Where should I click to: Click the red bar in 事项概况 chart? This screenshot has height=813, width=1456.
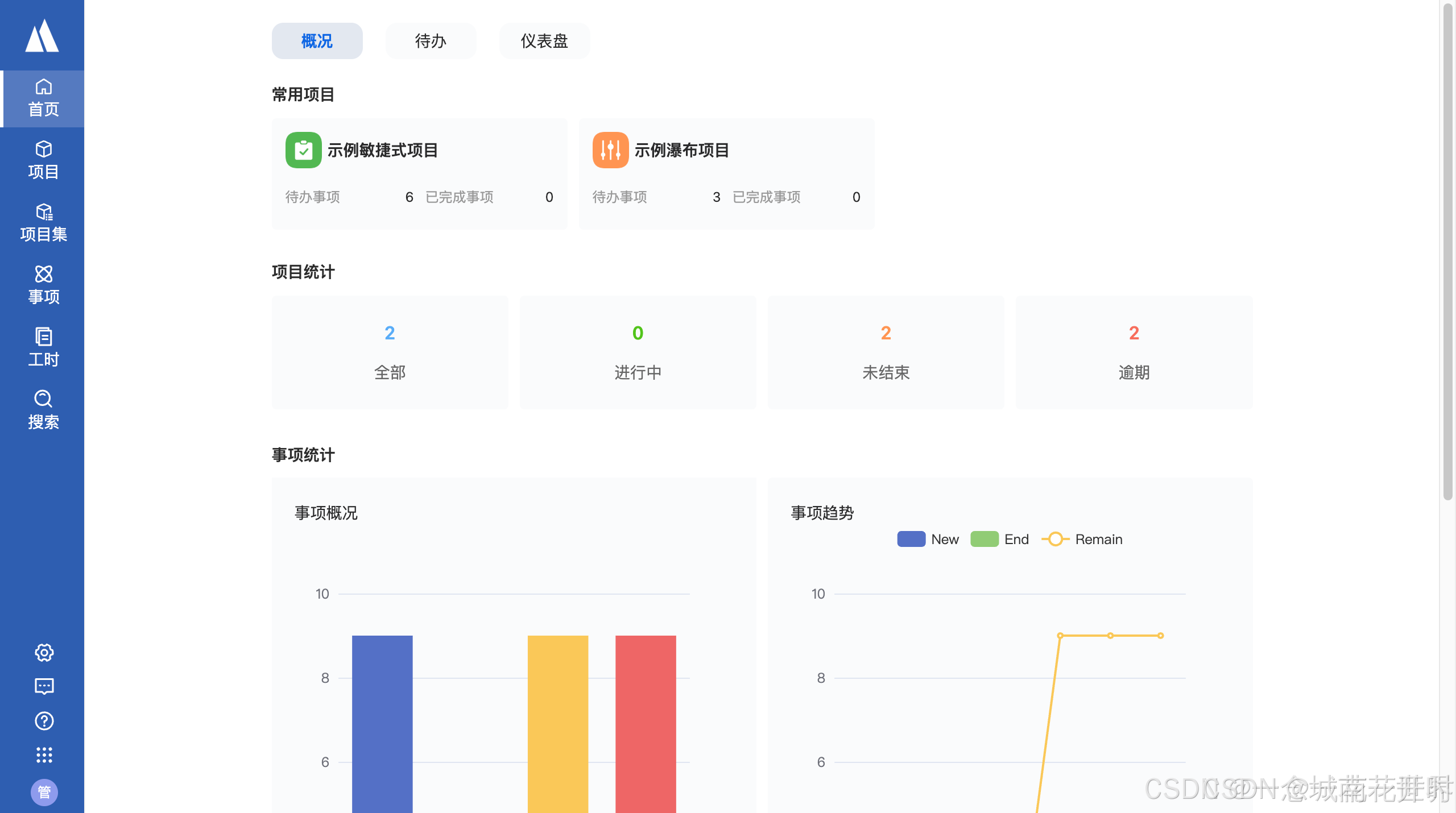pos(646,724)
